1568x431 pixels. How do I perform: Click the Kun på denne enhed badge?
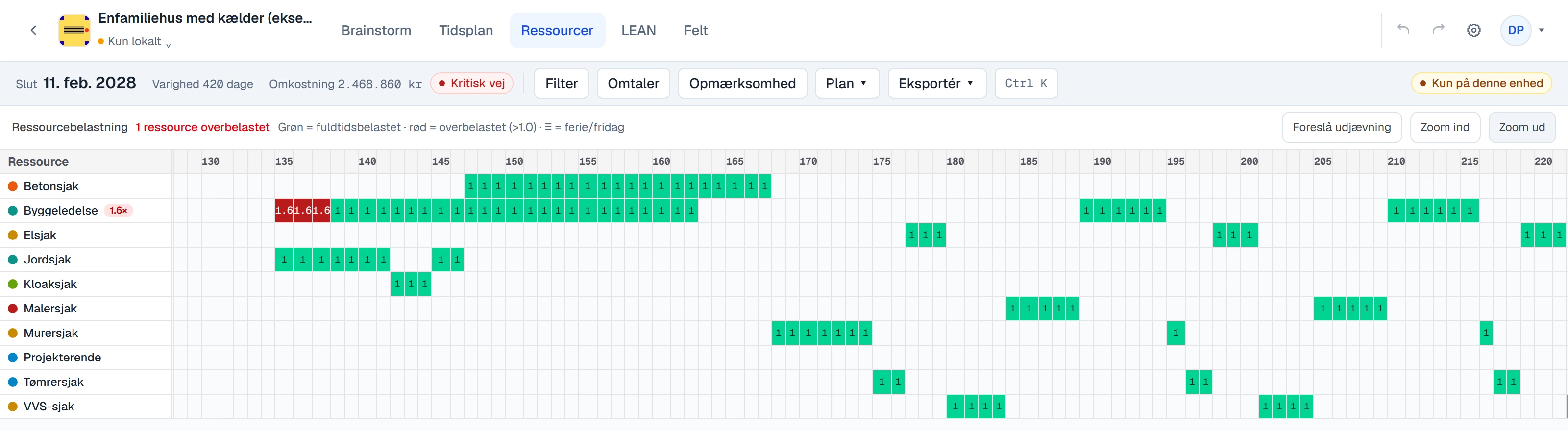pos(1481,83)
